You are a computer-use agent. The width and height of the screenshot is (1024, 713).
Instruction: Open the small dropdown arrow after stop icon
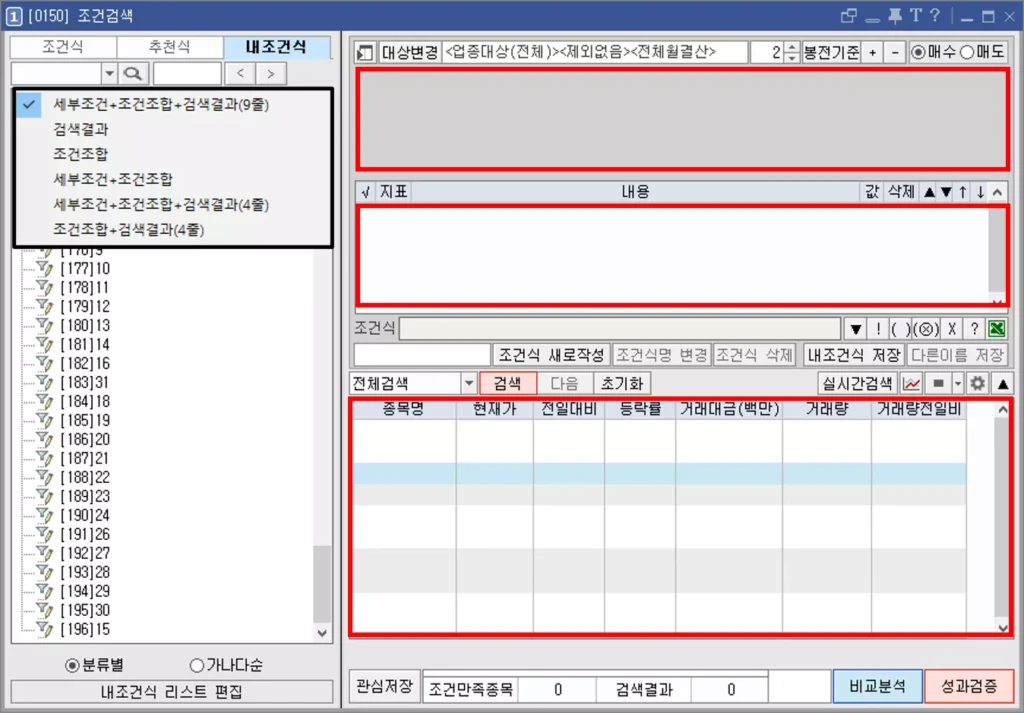[x=958, y=384]
